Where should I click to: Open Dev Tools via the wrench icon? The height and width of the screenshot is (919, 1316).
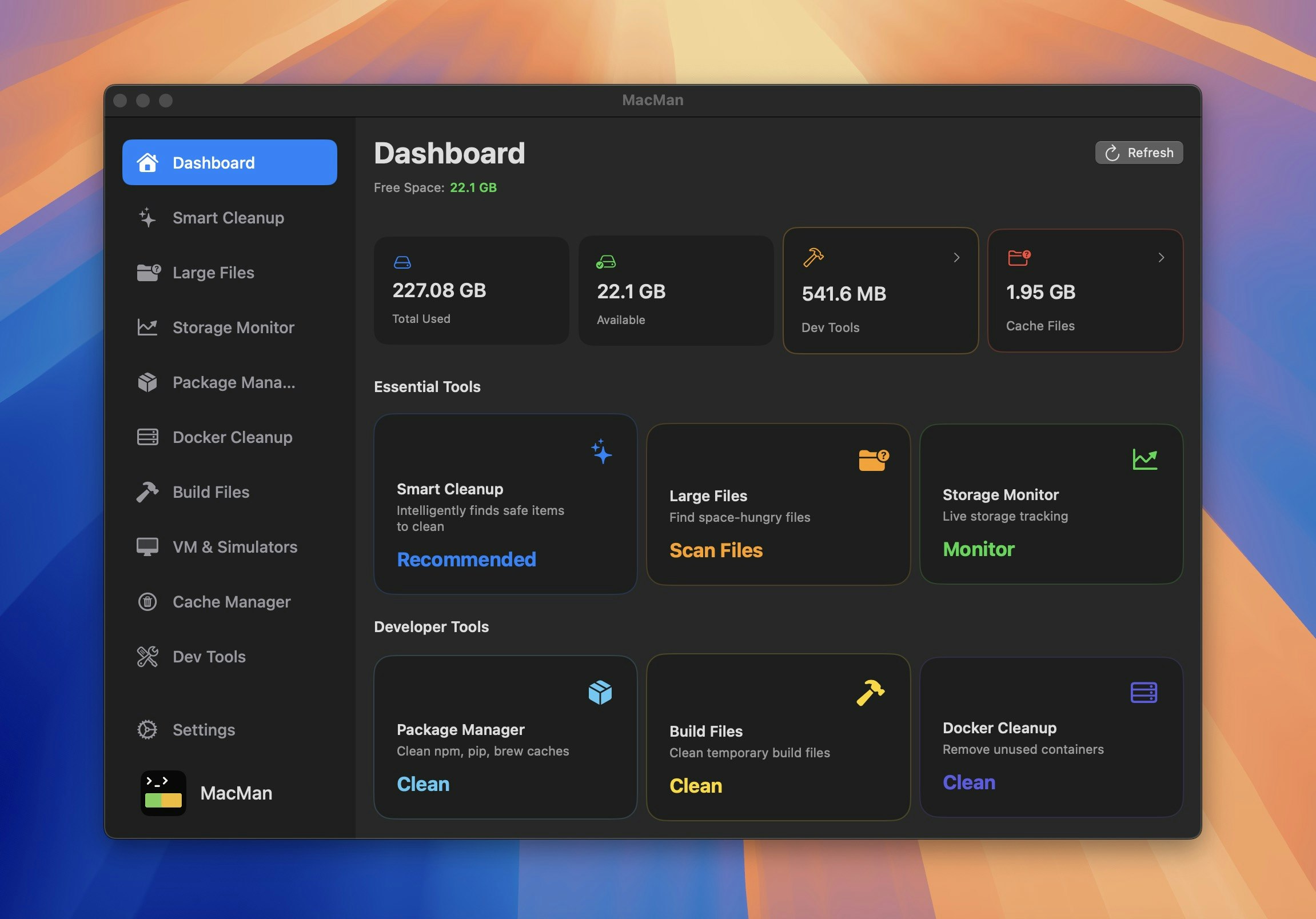point(148,656)
